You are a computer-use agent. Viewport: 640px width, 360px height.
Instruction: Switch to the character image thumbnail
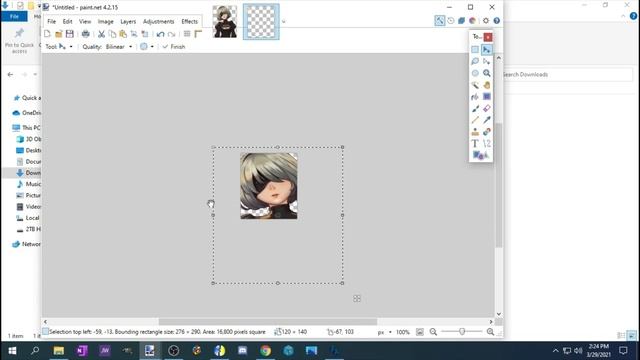click(225, 22)
